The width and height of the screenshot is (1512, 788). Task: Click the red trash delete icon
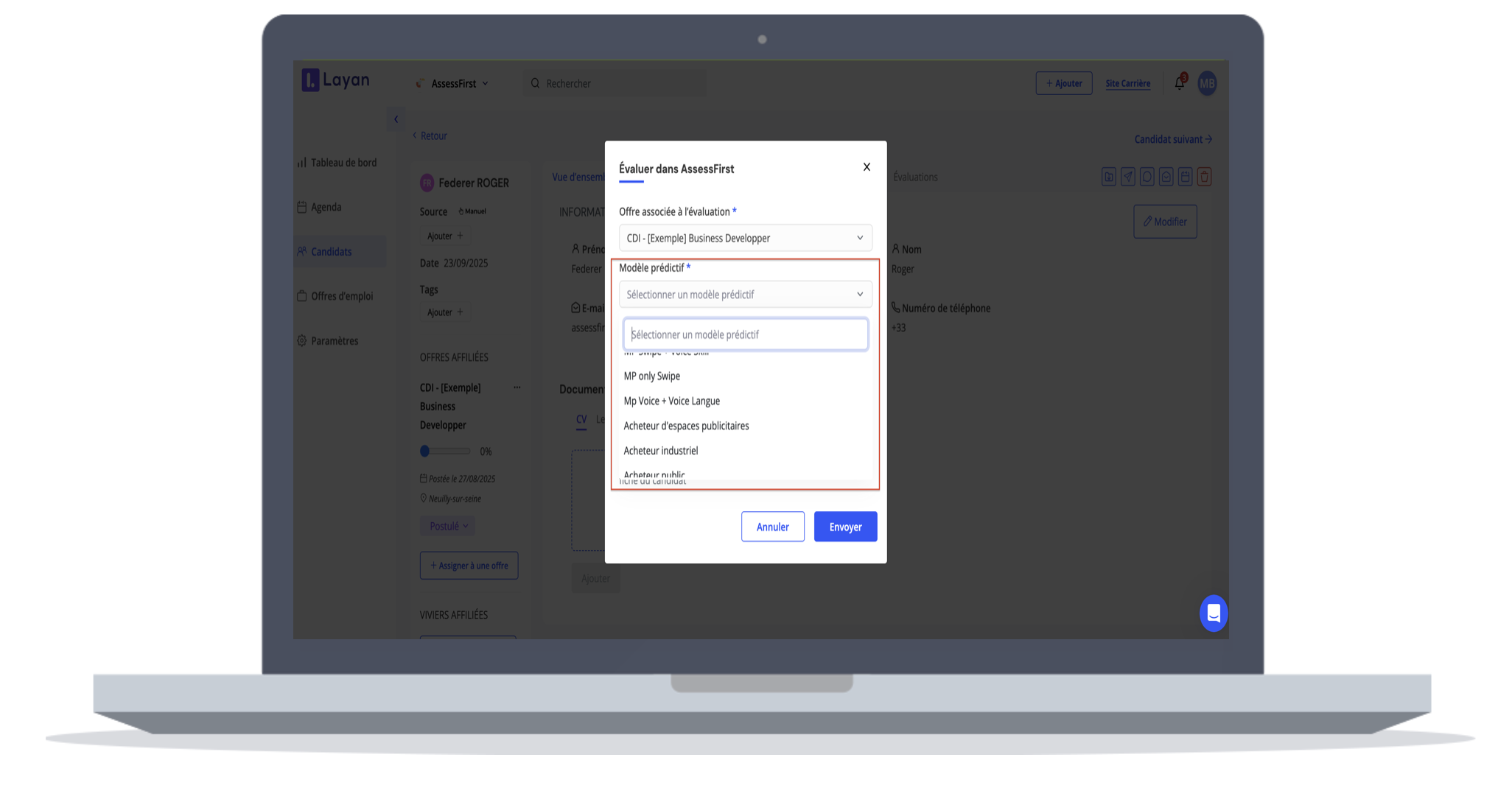[x=1205, y=177]
